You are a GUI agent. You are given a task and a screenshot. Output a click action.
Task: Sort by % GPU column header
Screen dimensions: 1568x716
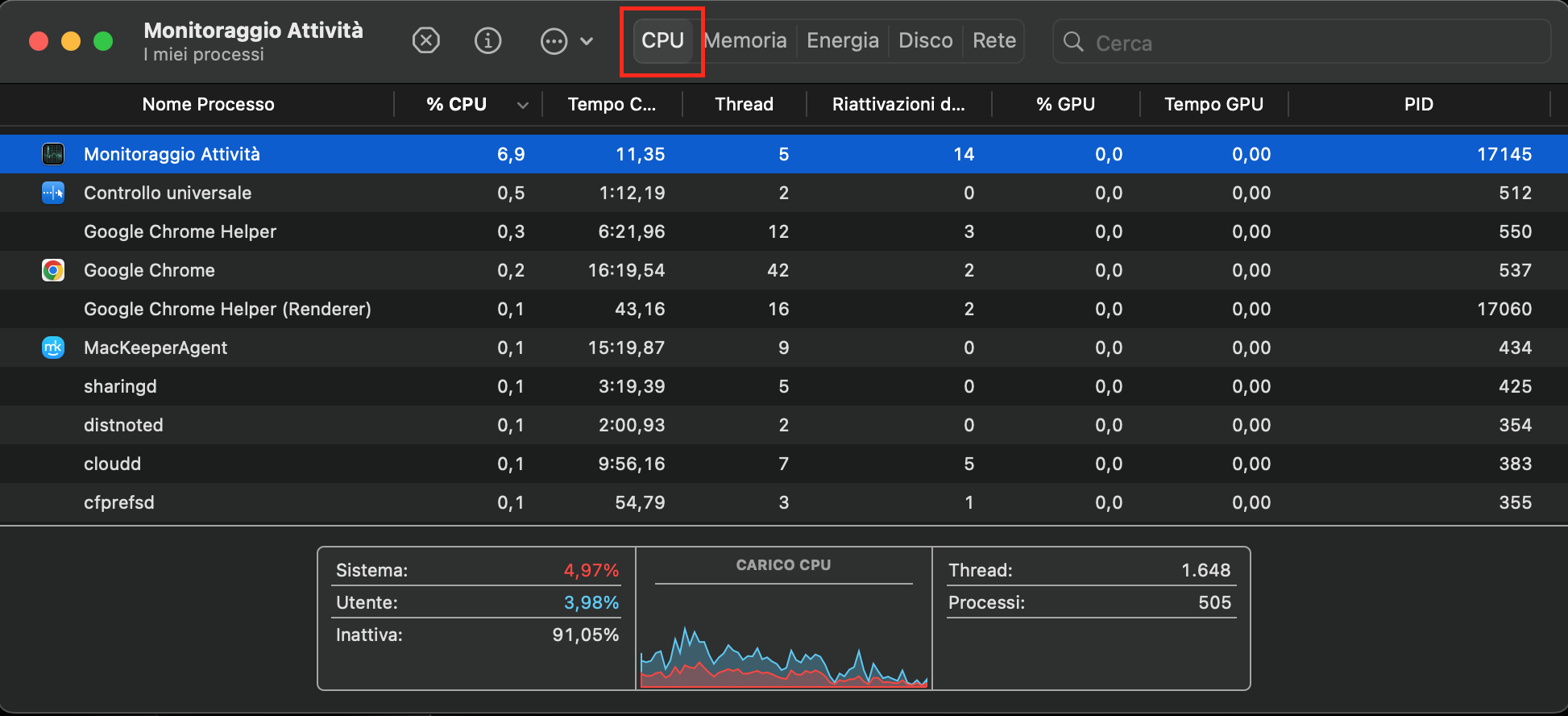pos(1065,104)
